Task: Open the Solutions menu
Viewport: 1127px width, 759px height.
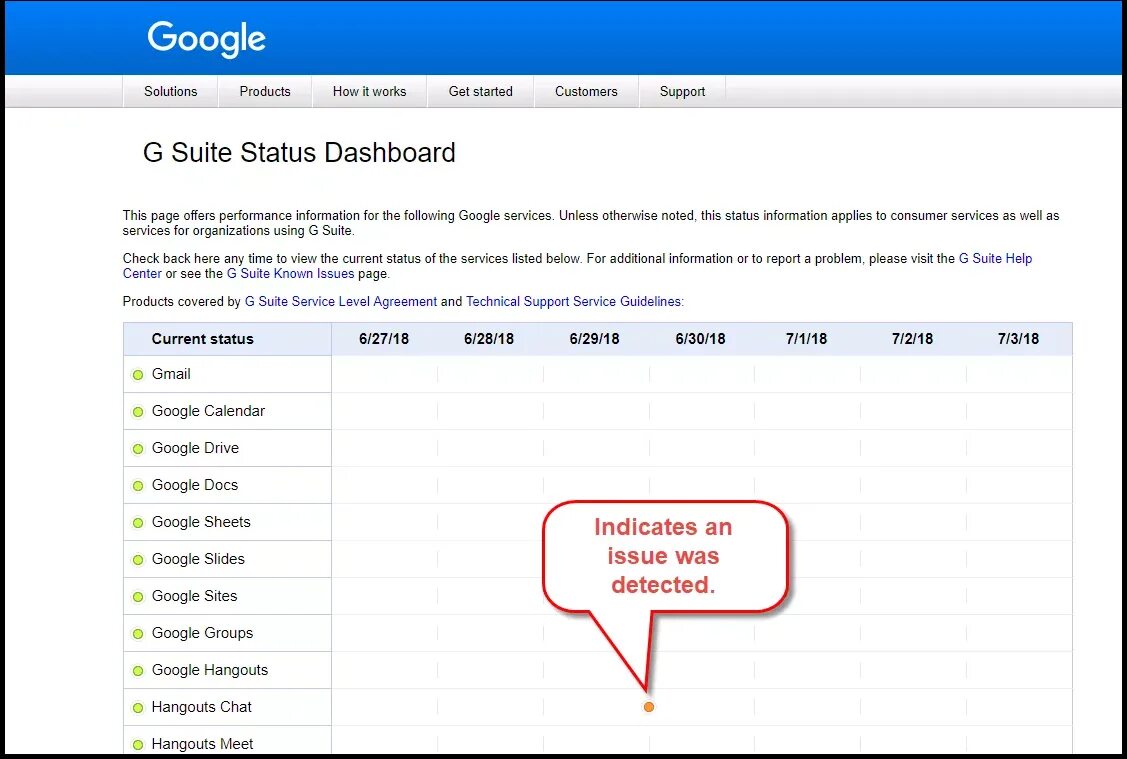Action: pos(170,91)
